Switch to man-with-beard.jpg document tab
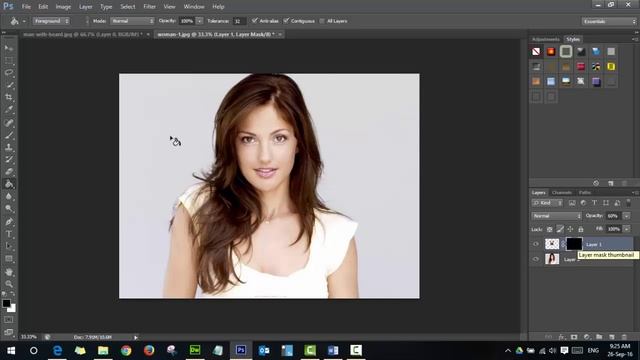The height and width of the screenshot is (360, 640). (82, 34)
